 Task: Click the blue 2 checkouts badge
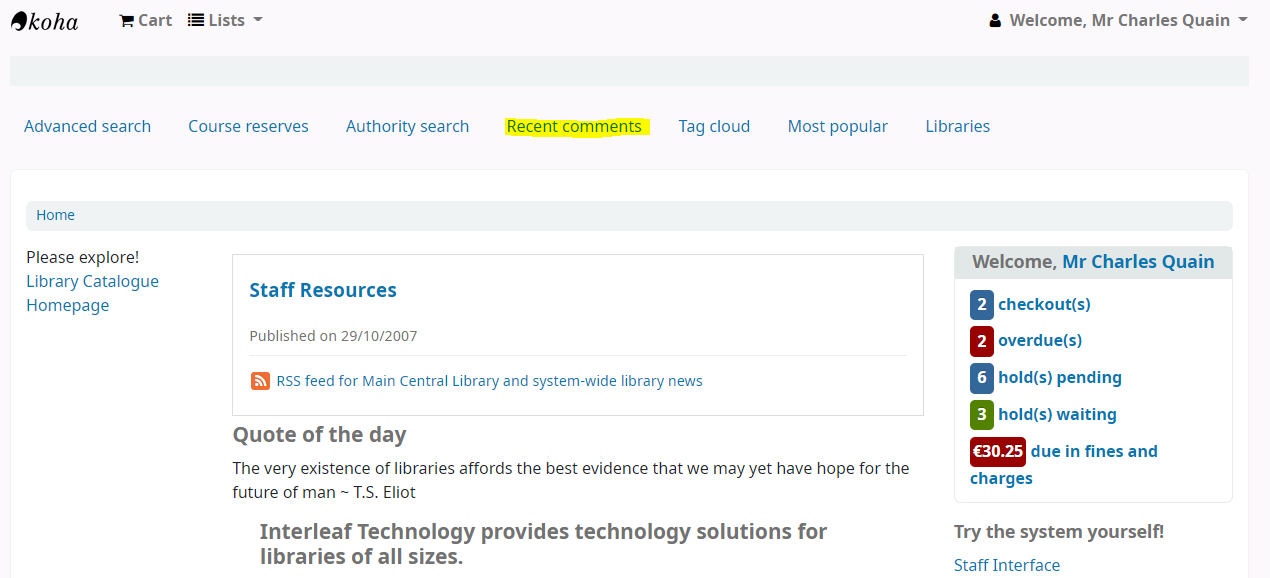click(x=982, y=305)
